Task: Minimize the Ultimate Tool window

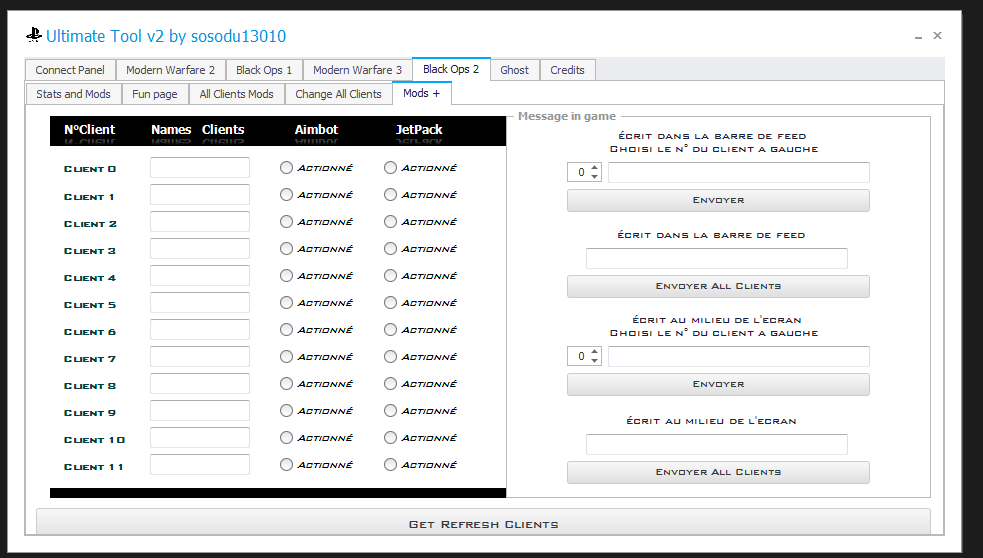Action: click(918, 37)
